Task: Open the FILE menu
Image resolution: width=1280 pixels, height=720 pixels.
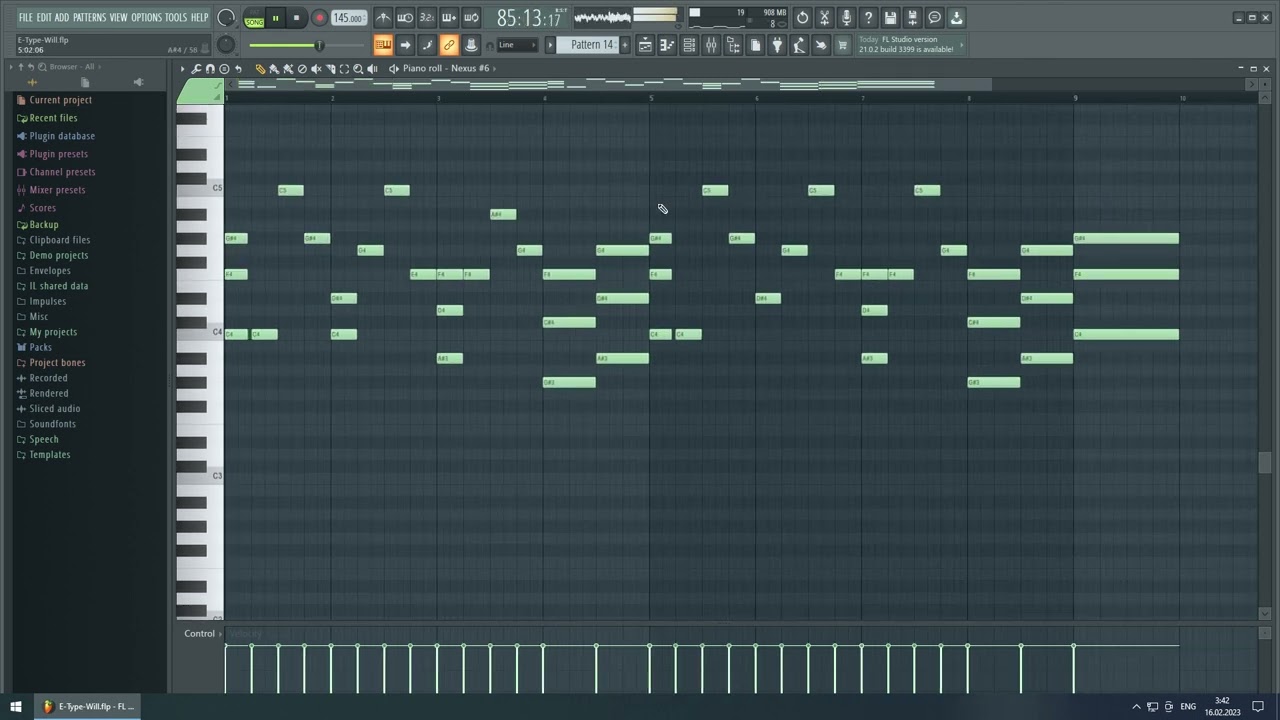Action: point(25,17)
